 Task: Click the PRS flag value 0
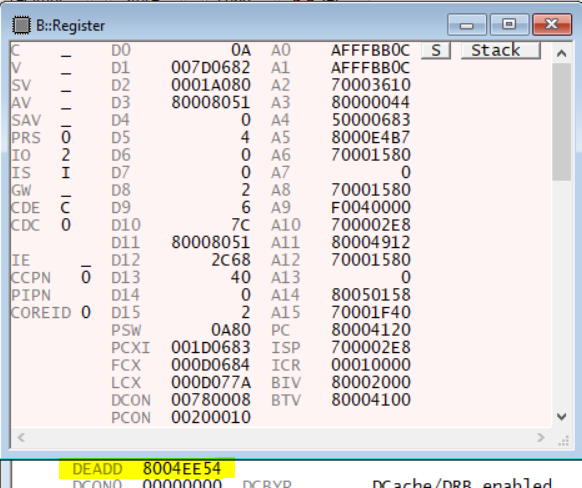[x=66, y=137]
